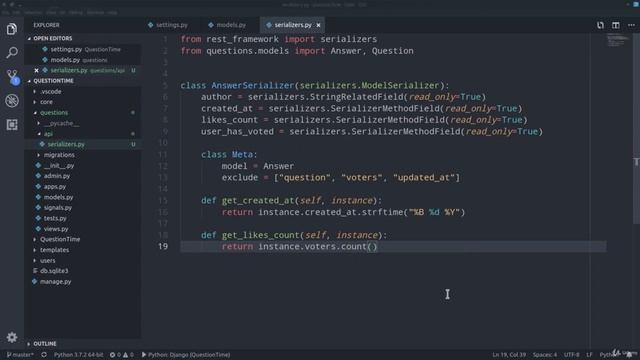The image size is (640, 360).
Task: Select the Python 3.7.2 64-bit interpreter entry
Action: pyautogui.click(x=78, y=355)
